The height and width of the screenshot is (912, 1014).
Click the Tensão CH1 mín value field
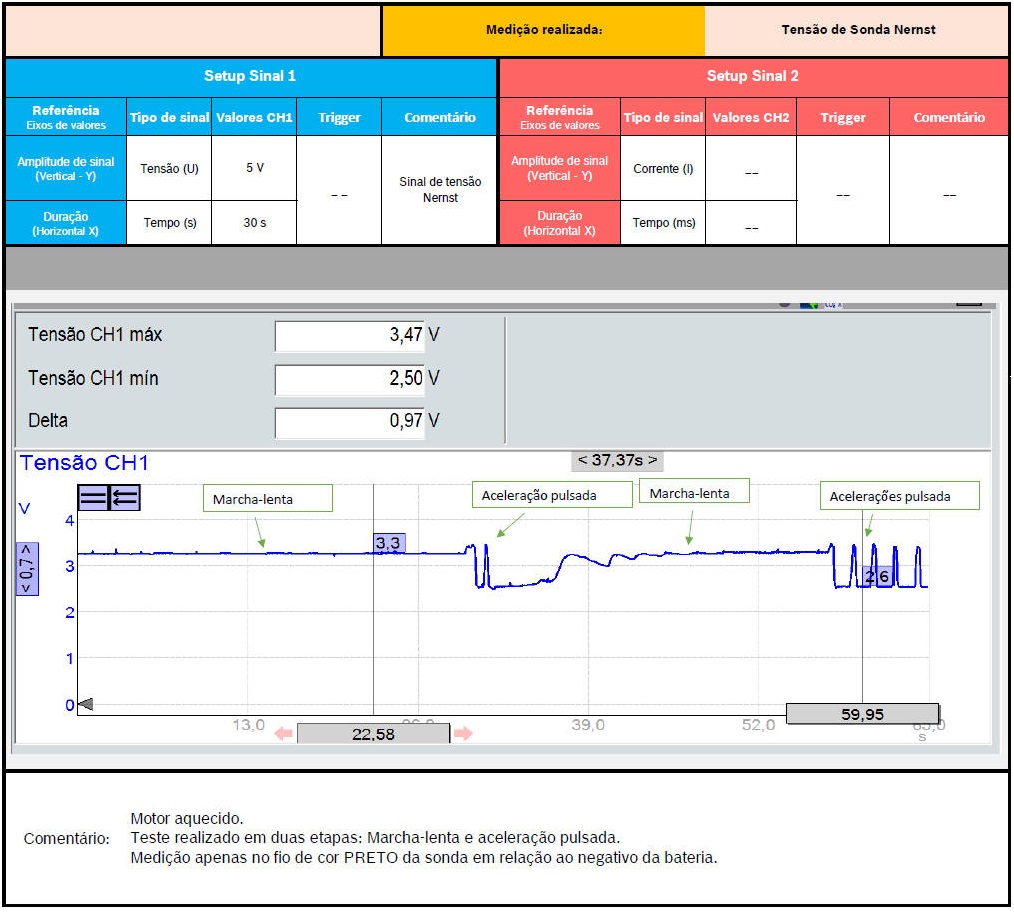(x=349, y=379)
